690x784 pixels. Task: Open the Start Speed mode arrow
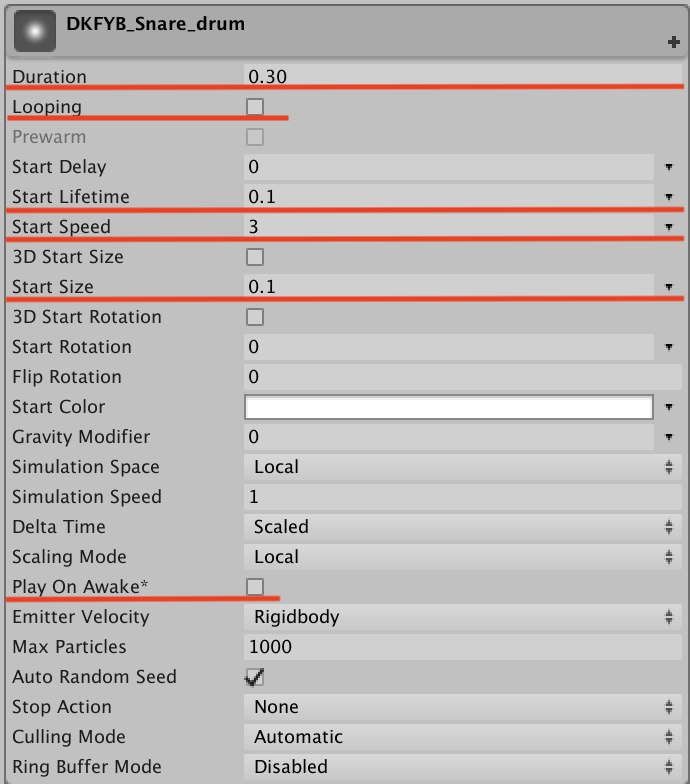coord(668,227)
